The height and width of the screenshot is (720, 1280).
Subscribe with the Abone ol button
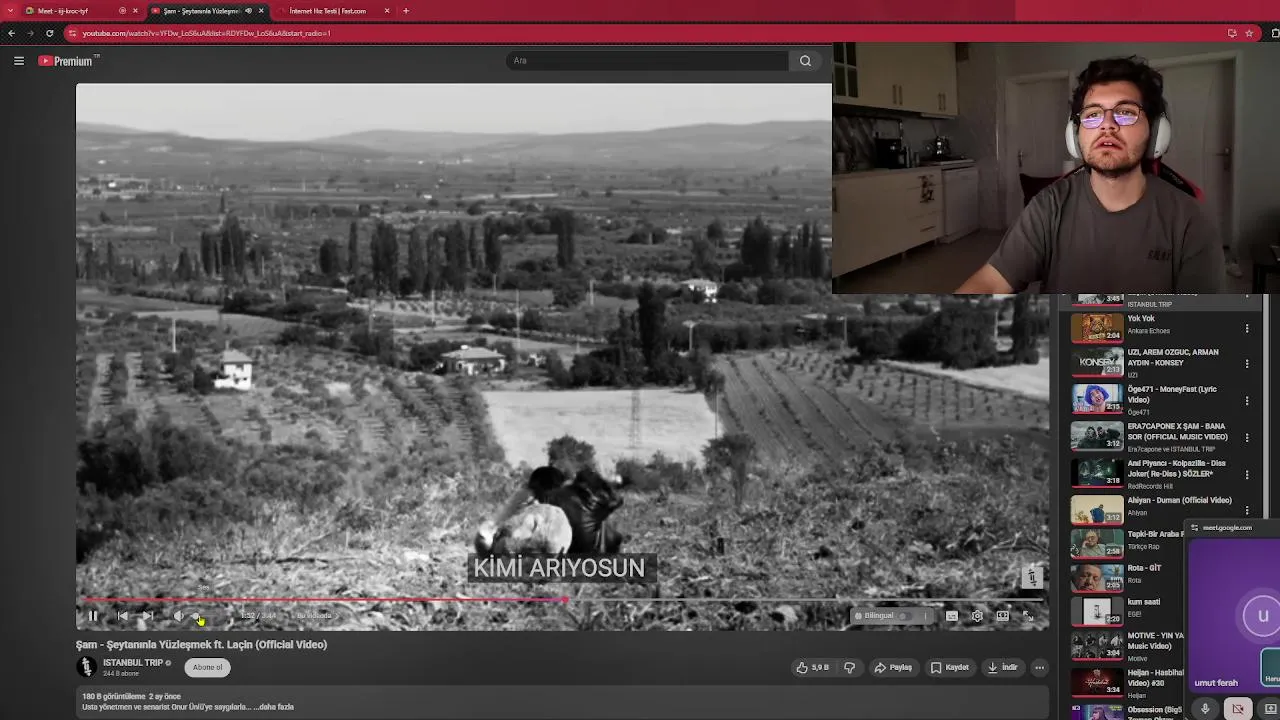[208, 667]
